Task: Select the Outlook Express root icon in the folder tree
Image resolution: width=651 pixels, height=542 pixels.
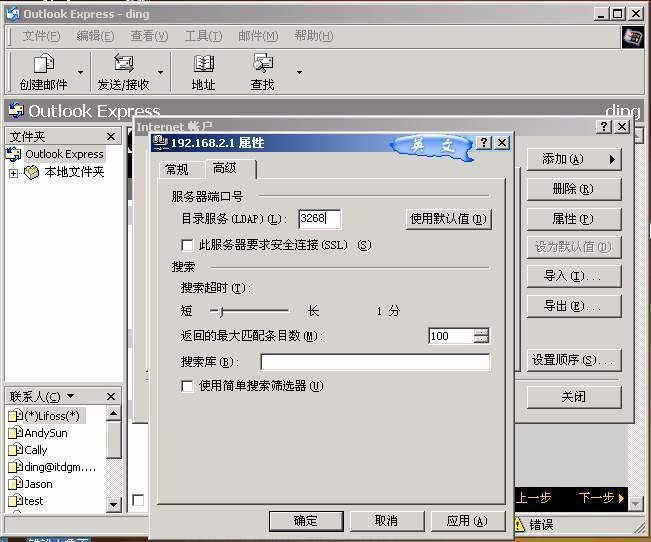Action: 13,154
